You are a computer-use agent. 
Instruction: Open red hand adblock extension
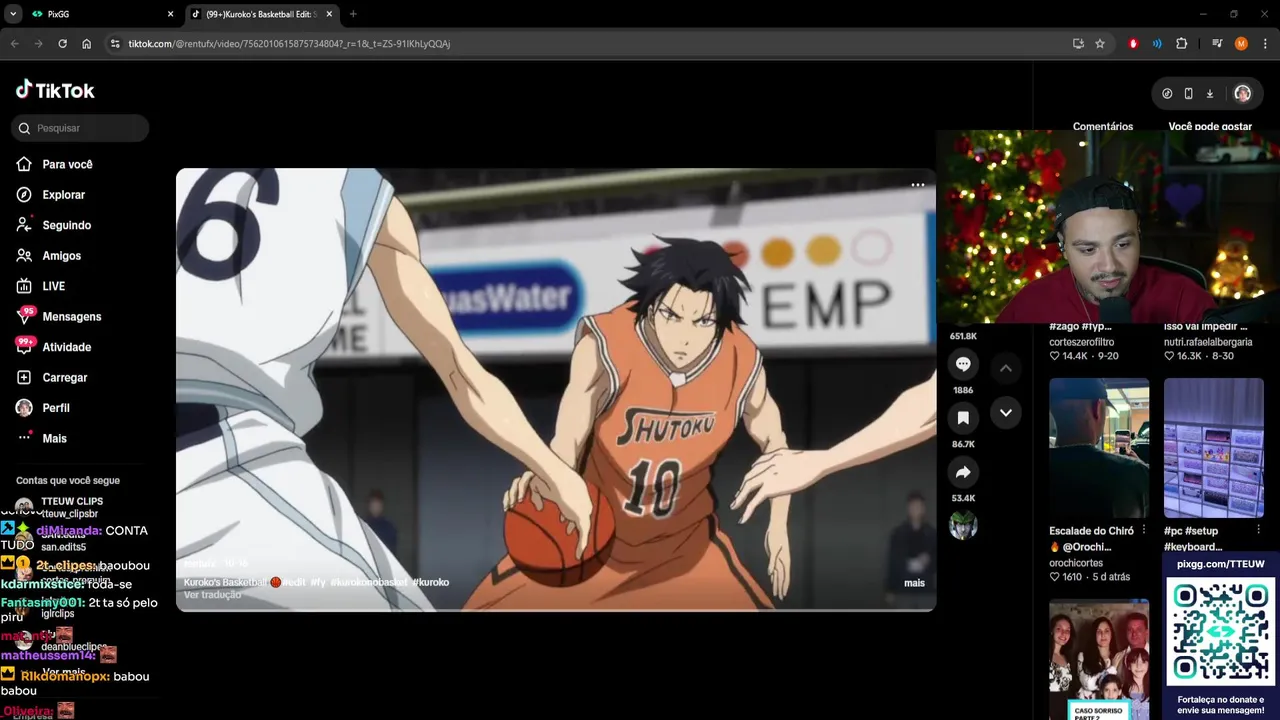point(1133,44)
